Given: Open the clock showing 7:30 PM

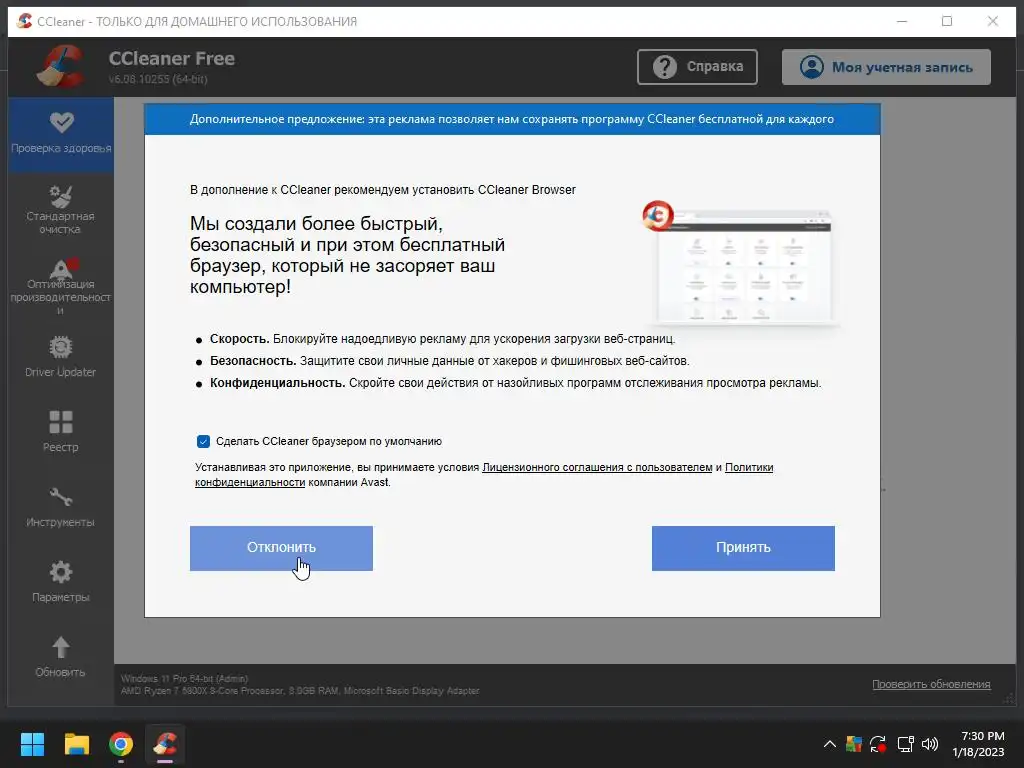Looking at the screenshot, I should (978, 744).
